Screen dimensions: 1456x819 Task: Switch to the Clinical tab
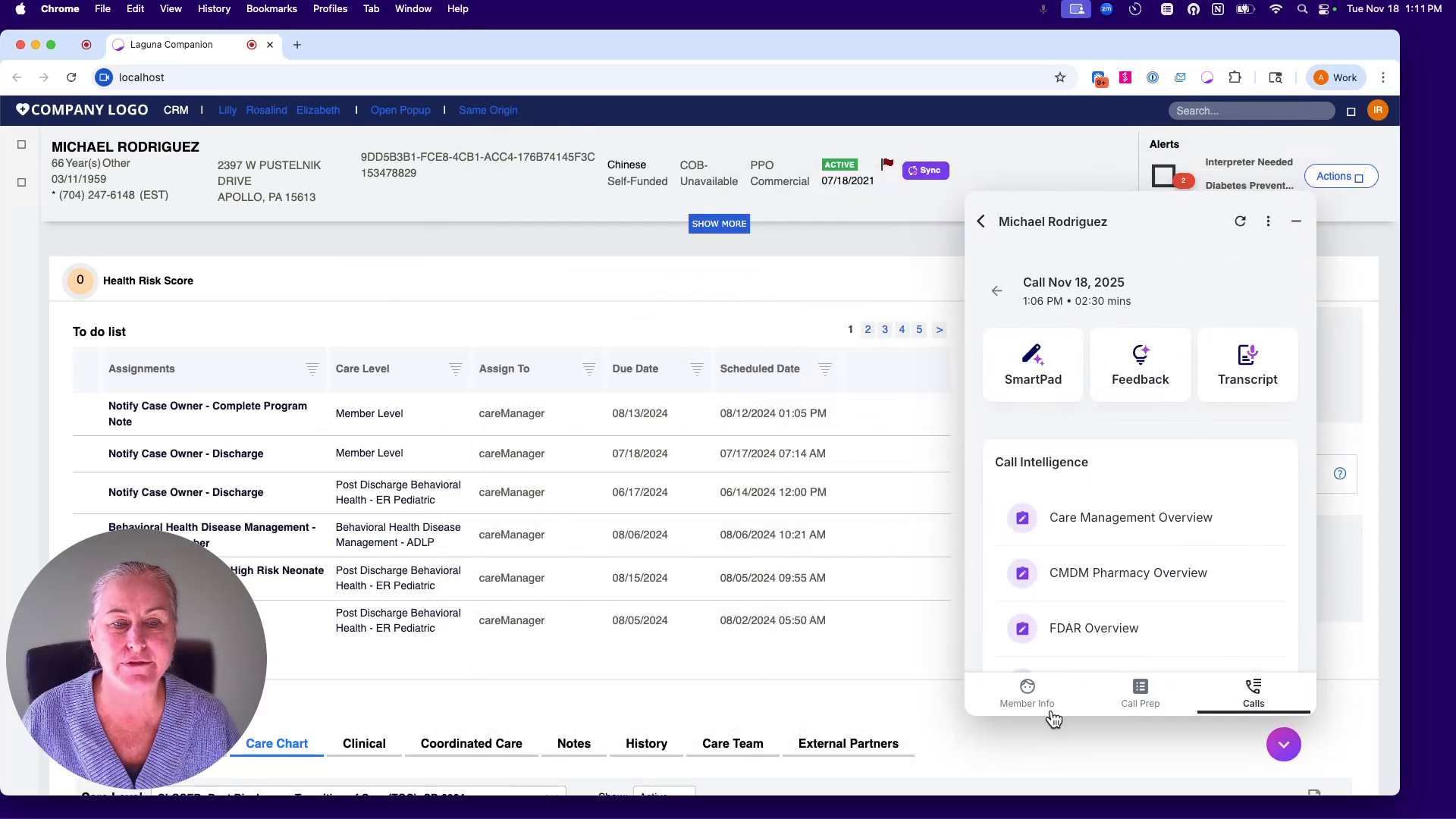coord(364,744)
